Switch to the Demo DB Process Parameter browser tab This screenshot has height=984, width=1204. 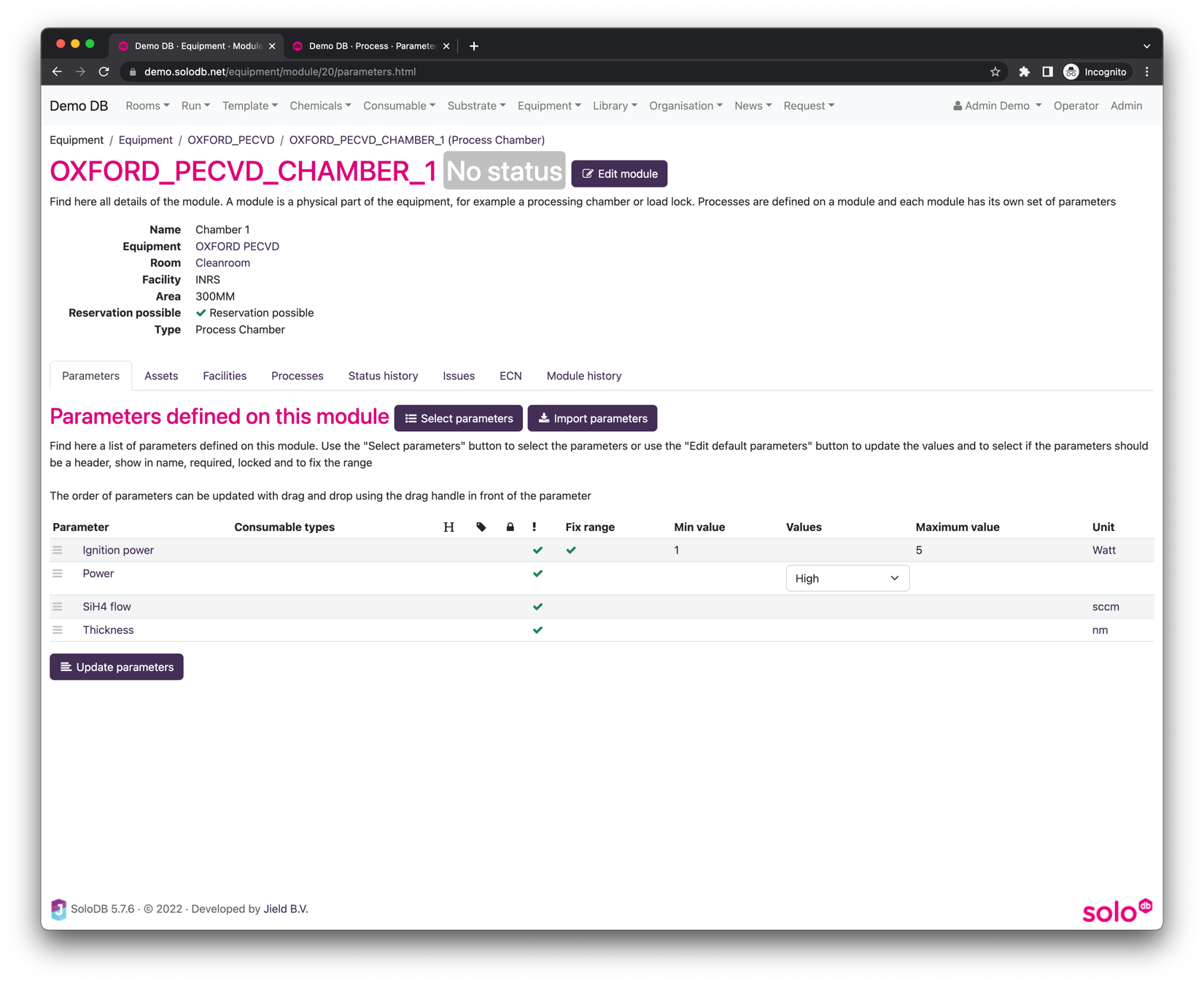[372, 46]
